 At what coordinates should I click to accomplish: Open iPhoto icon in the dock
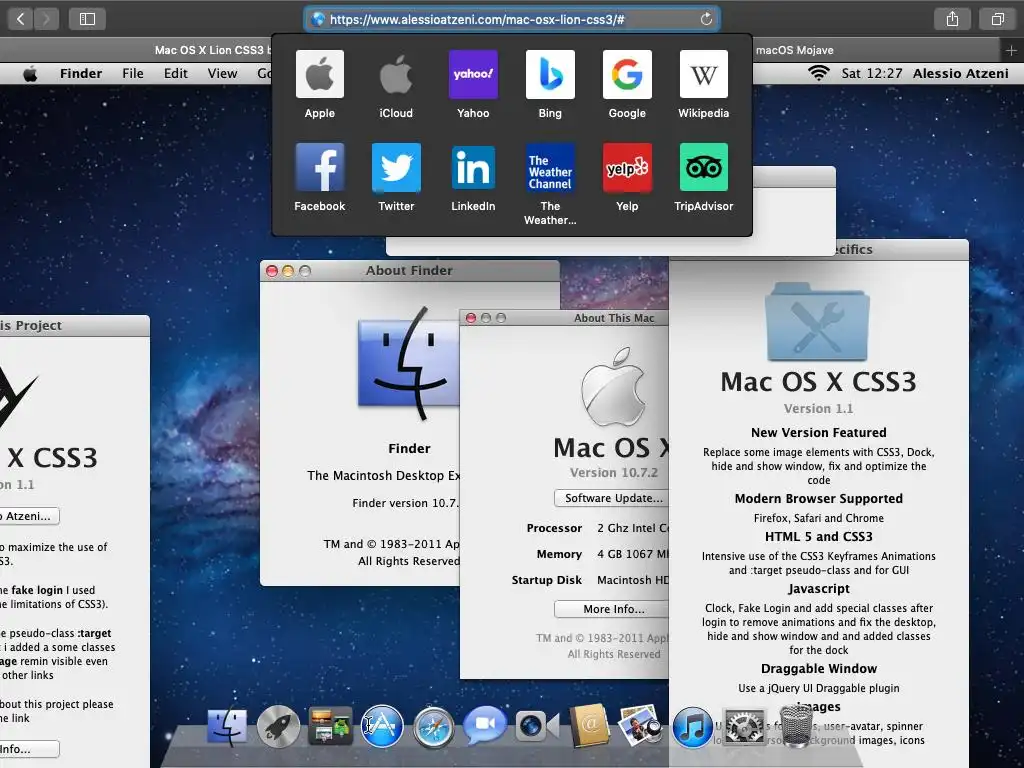(640, 725)
